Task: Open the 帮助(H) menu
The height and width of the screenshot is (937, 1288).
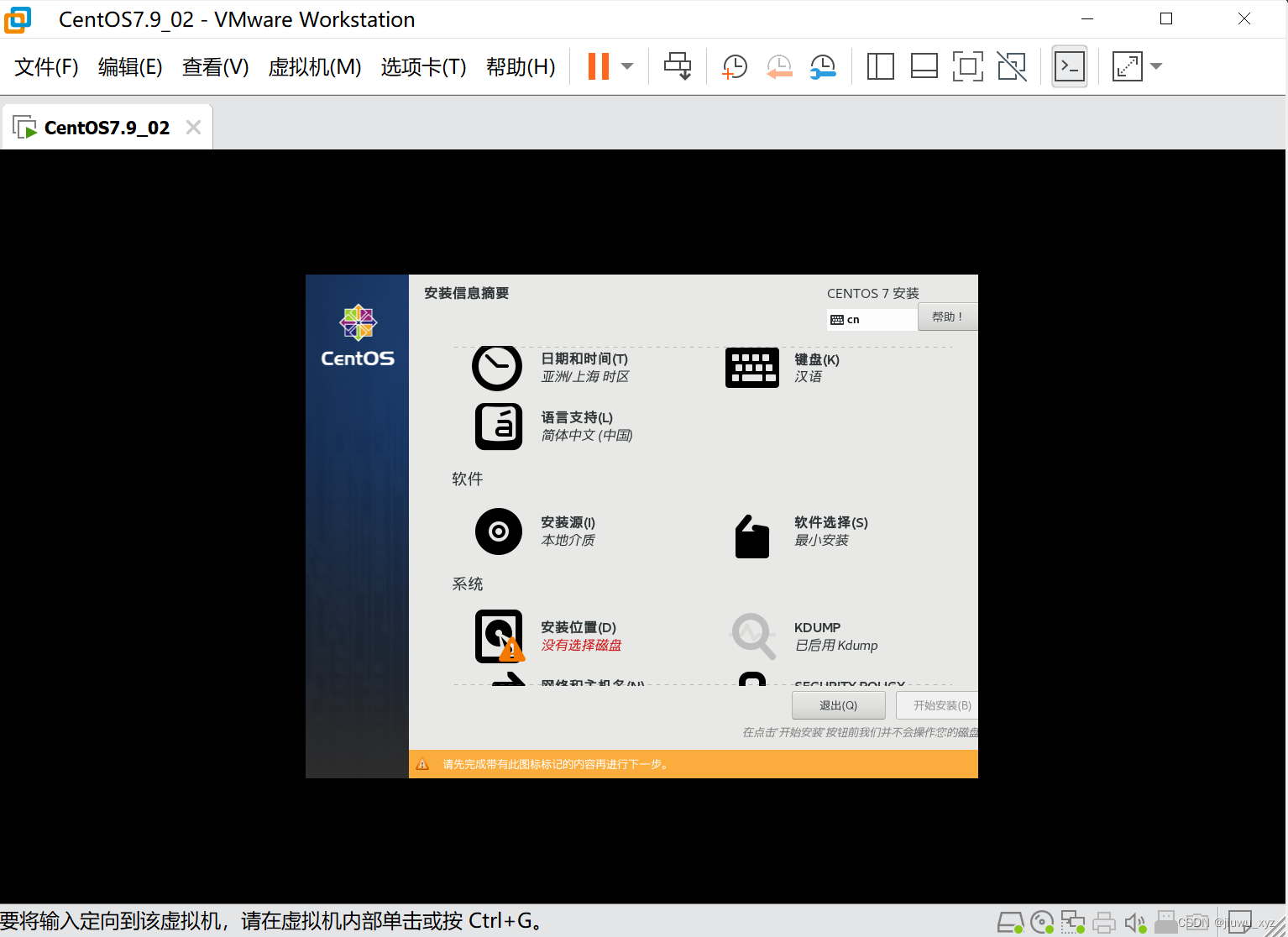Action: tap(521, 67)
